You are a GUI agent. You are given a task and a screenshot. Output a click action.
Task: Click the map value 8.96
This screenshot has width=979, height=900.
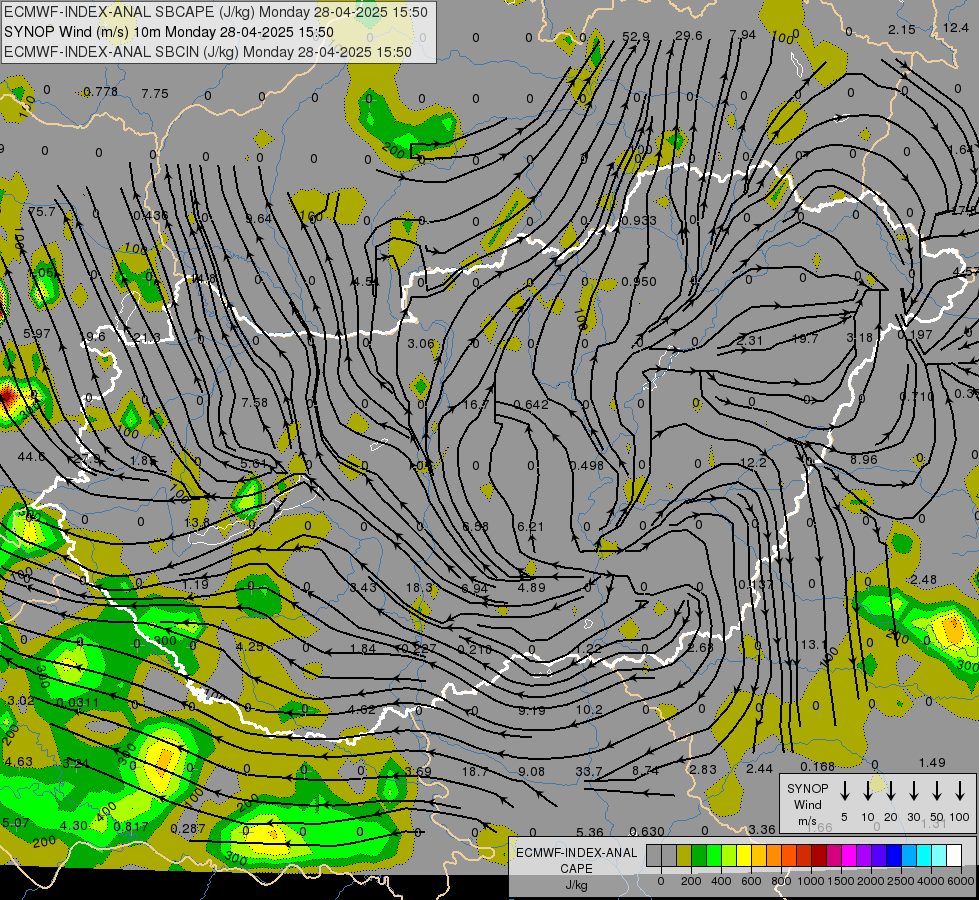coord(864,460)
